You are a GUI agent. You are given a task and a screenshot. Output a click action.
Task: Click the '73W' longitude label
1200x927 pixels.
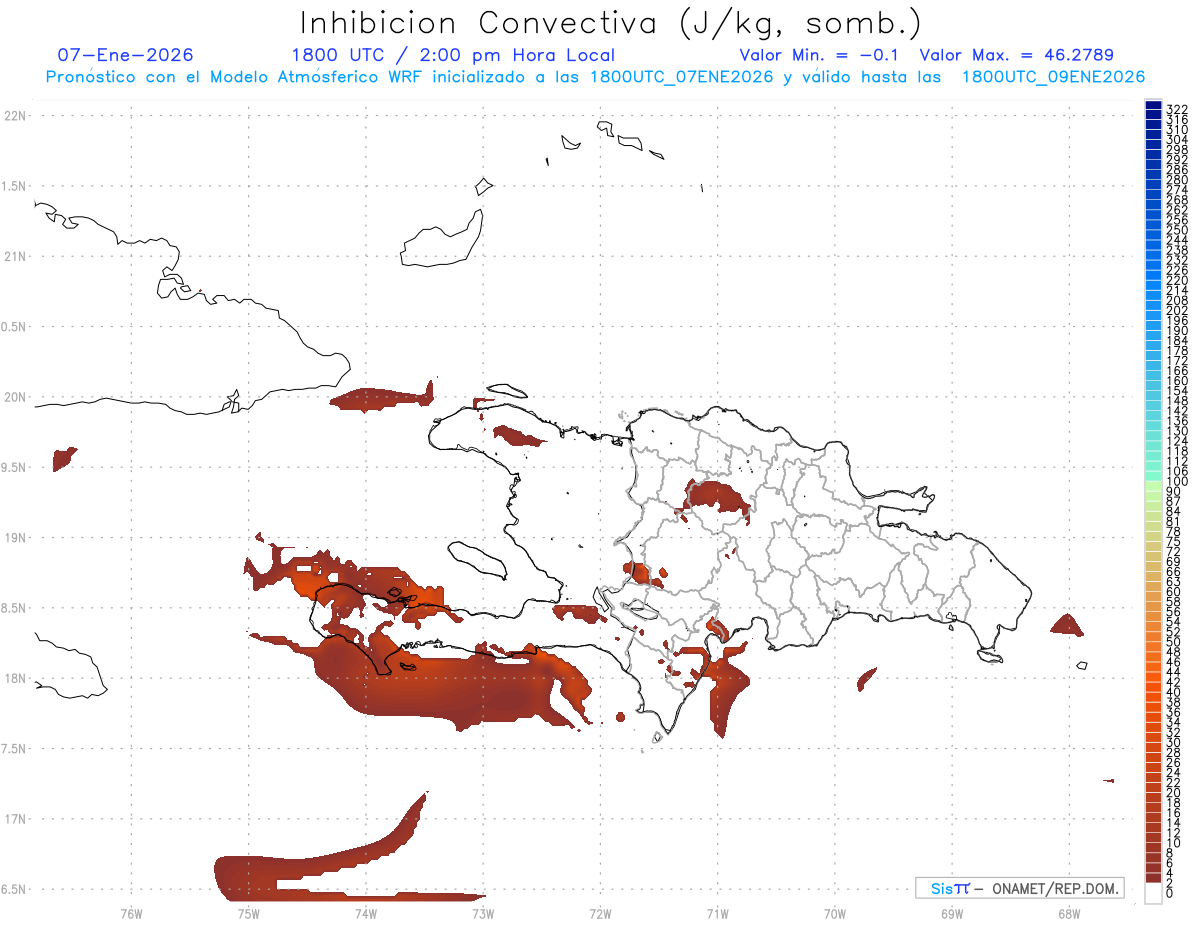(483, 912)
